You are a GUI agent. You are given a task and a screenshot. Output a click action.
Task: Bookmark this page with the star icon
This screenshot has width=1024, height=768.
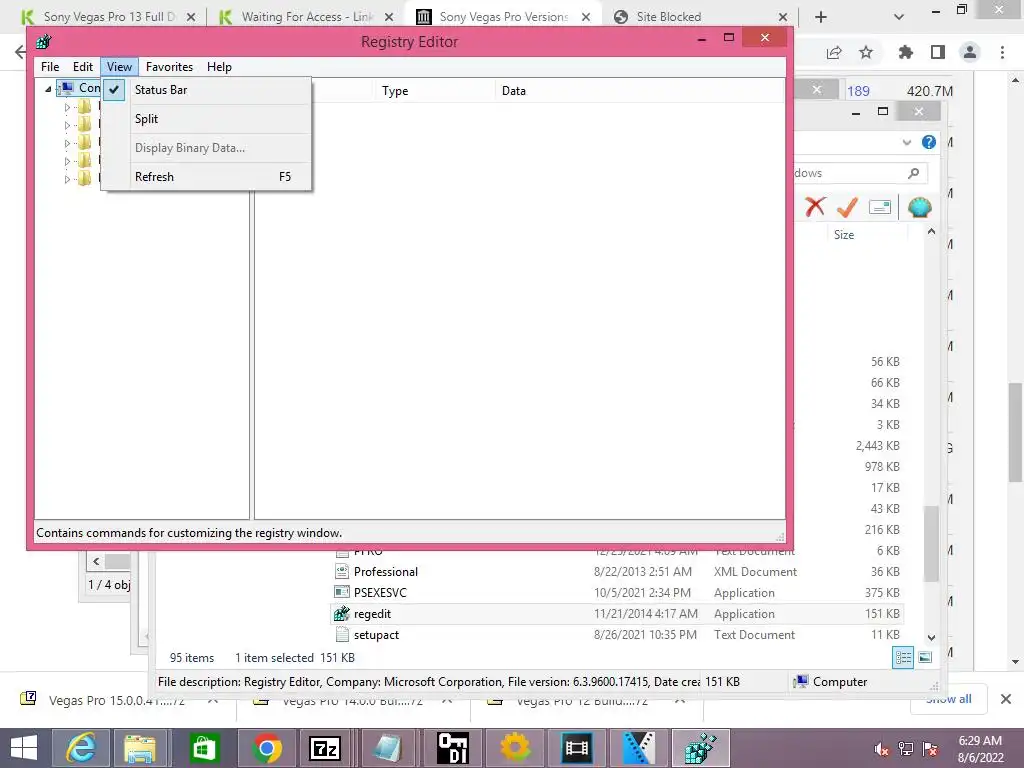[x=866, y=52]
